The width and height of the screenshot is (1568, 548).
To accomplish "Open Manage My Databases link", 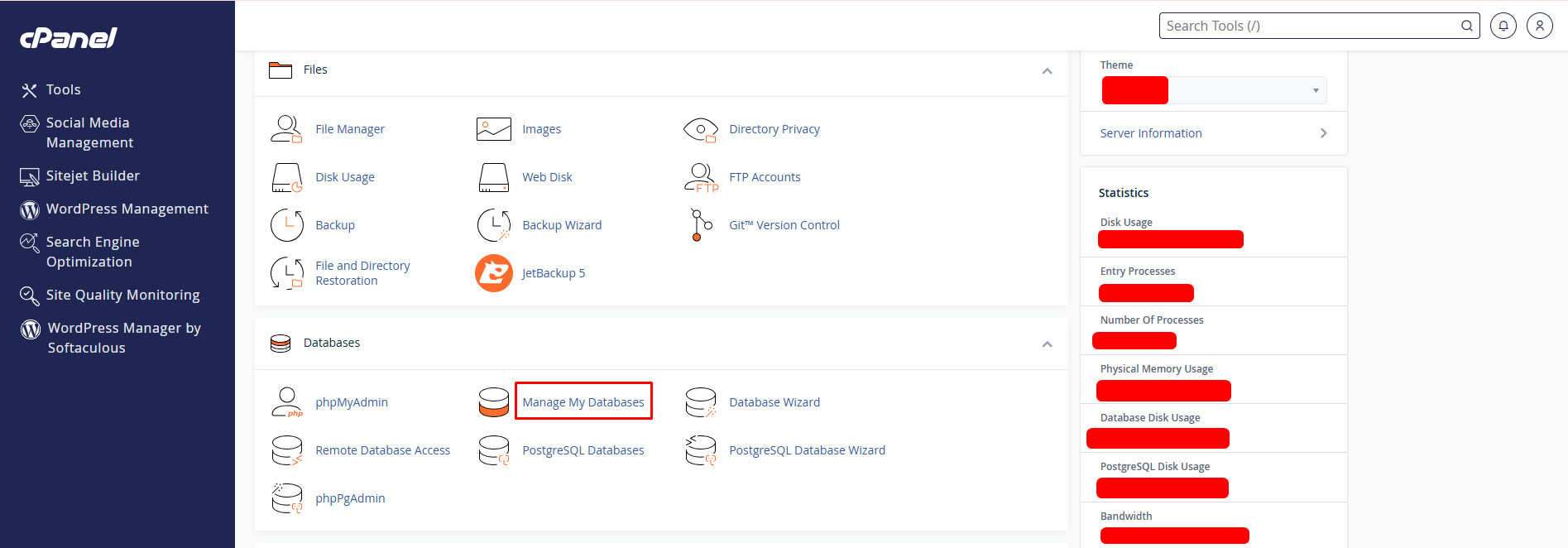I will tap(583, 402).
